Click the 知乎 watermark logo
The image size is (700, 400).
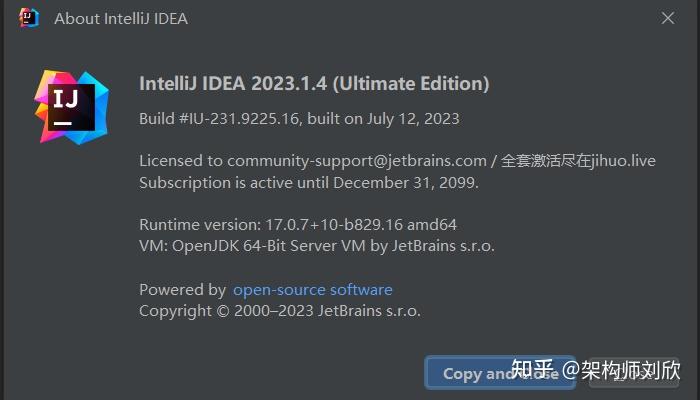coord(533,369)
